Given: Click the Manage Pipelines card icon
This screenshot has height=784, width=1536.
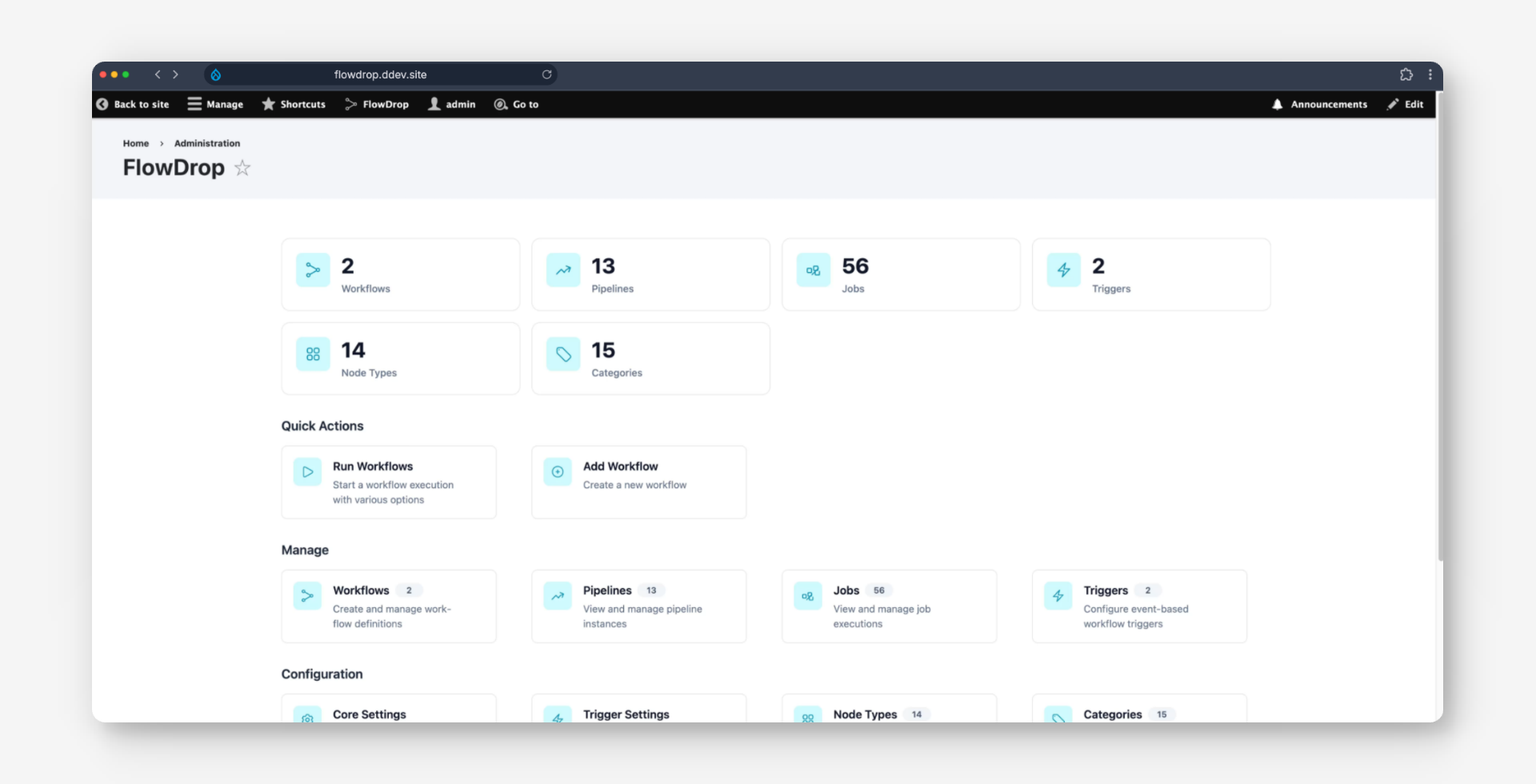Looking at the screenshot, I should tap(558, 596).
